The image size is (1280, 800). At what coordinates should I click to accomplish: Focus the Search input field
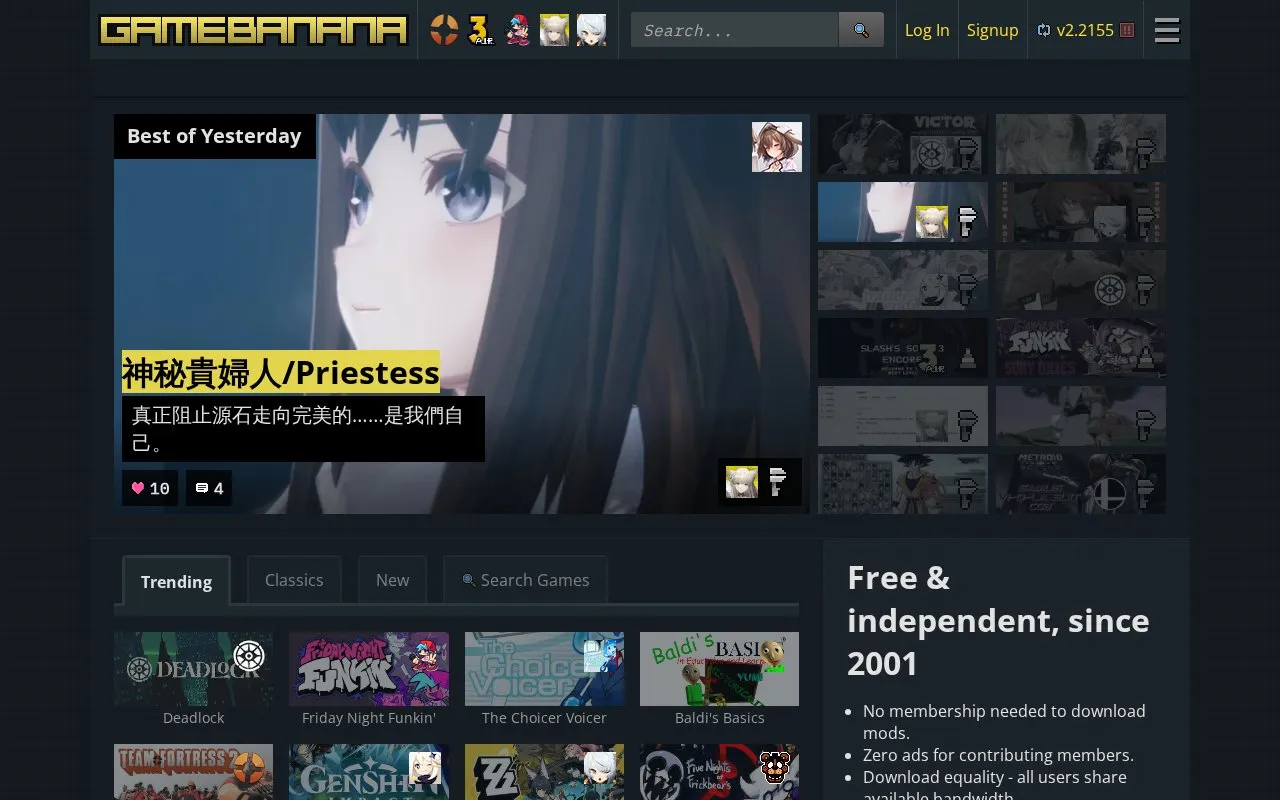coord(735,30)
